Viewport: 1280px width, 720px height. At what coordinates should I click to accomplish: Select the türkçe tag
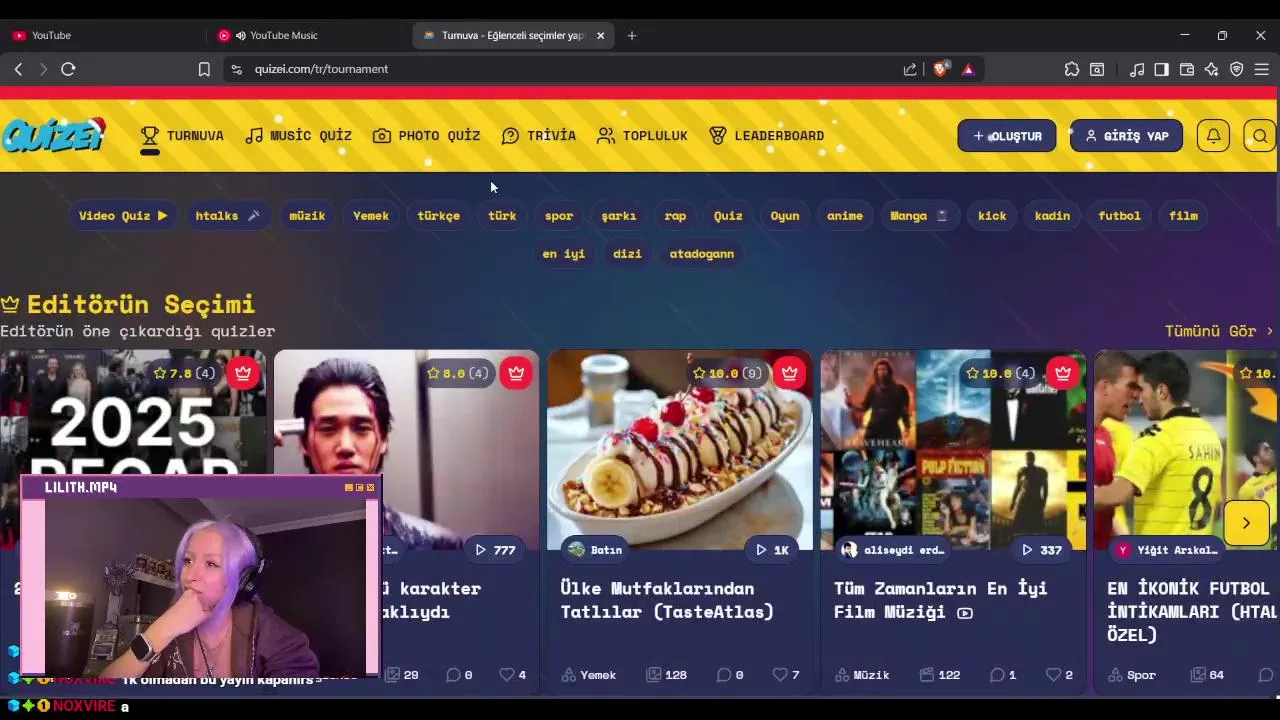pos(439,216)
